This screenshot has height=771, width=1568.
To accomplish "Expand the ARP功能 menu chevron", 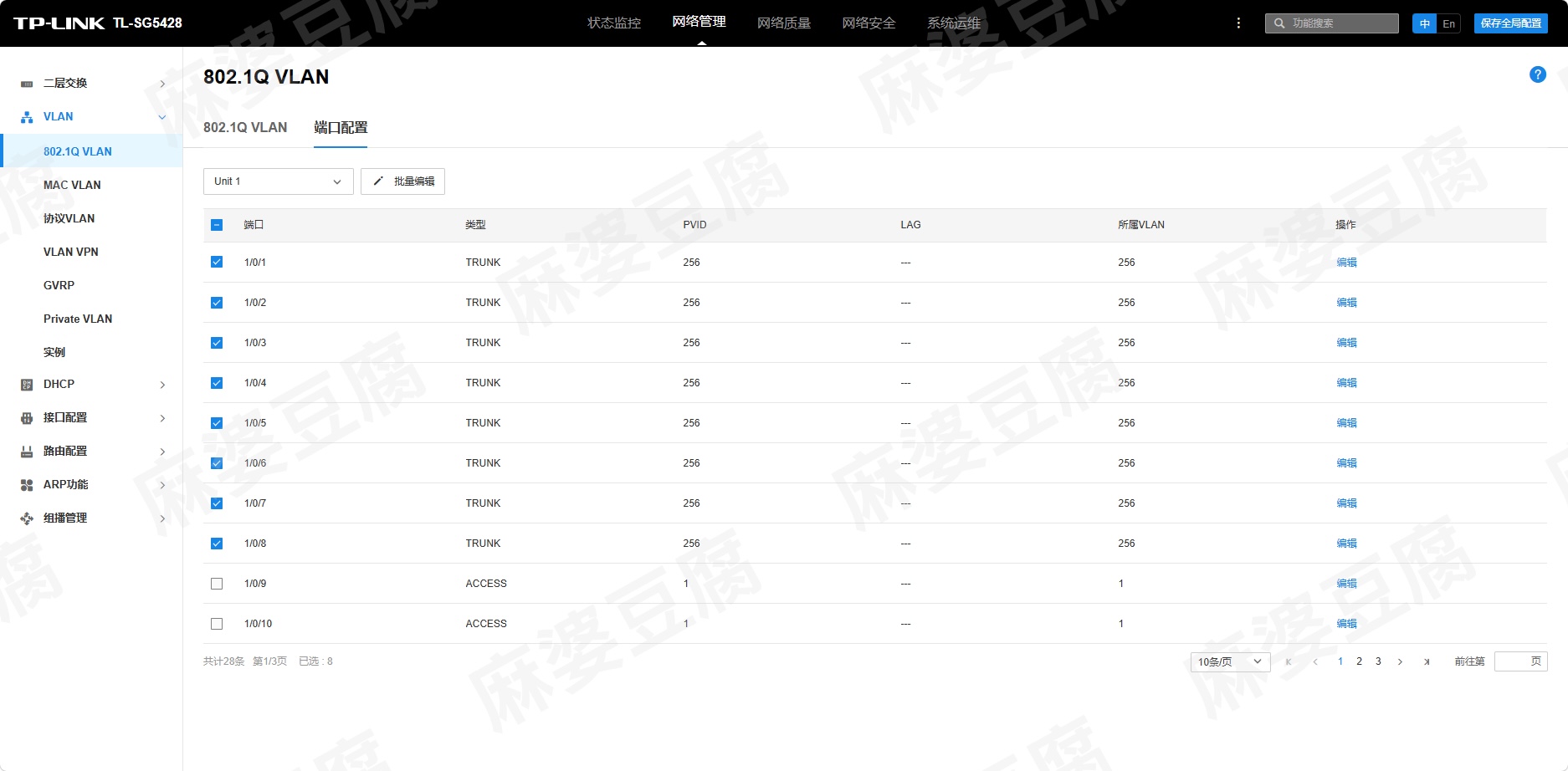I will pyautogui.click(x=162, y=485).
